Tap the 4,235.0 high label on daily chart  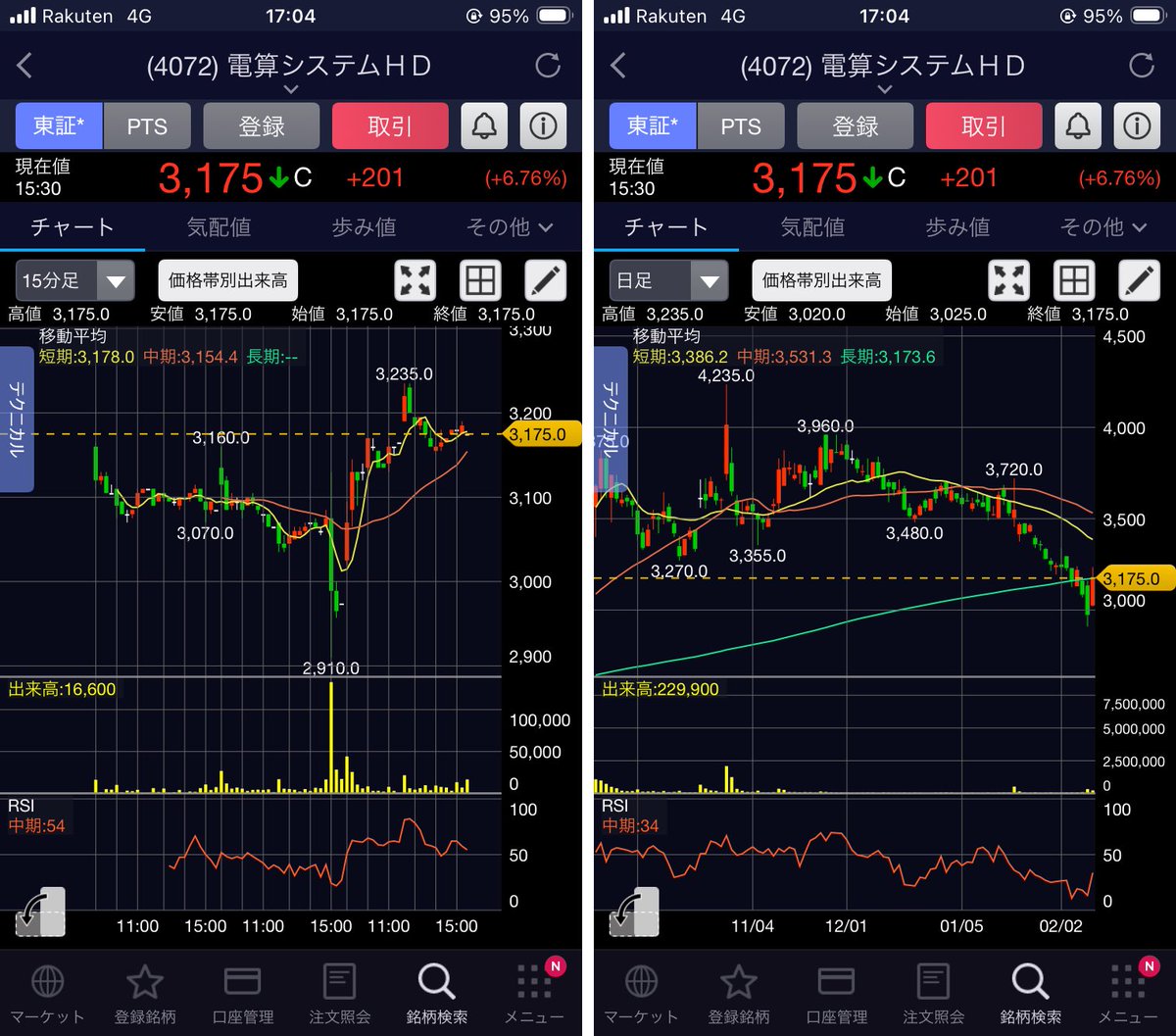(x=726, y=375)
